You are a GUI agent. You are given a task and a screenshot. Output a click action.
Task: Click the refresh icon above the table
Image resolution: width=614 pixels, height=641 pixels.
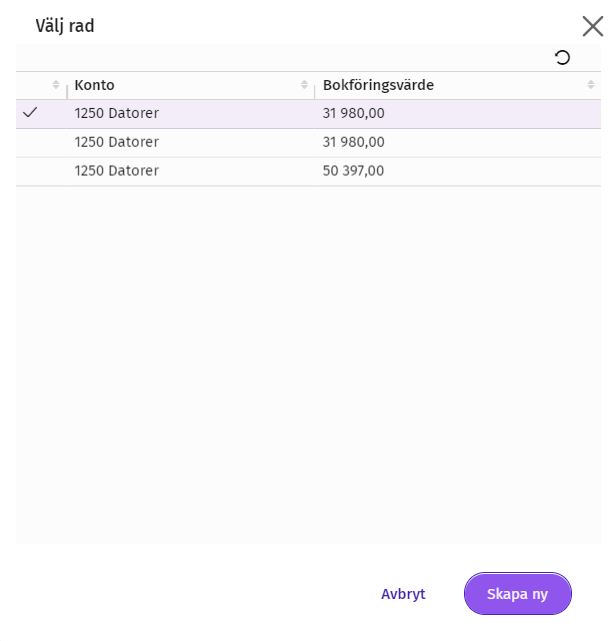[x=562, y=58]
